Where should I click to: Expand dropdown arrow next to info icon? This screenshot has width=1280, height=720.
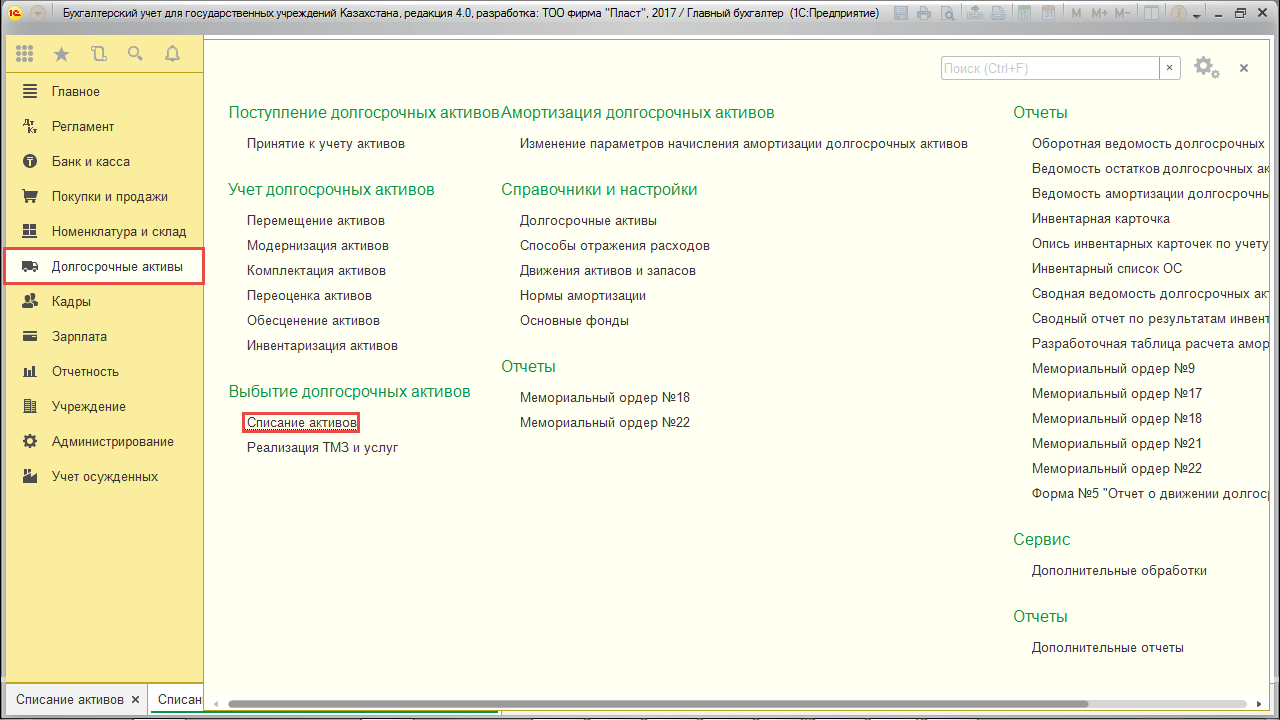coord(1196,15)
